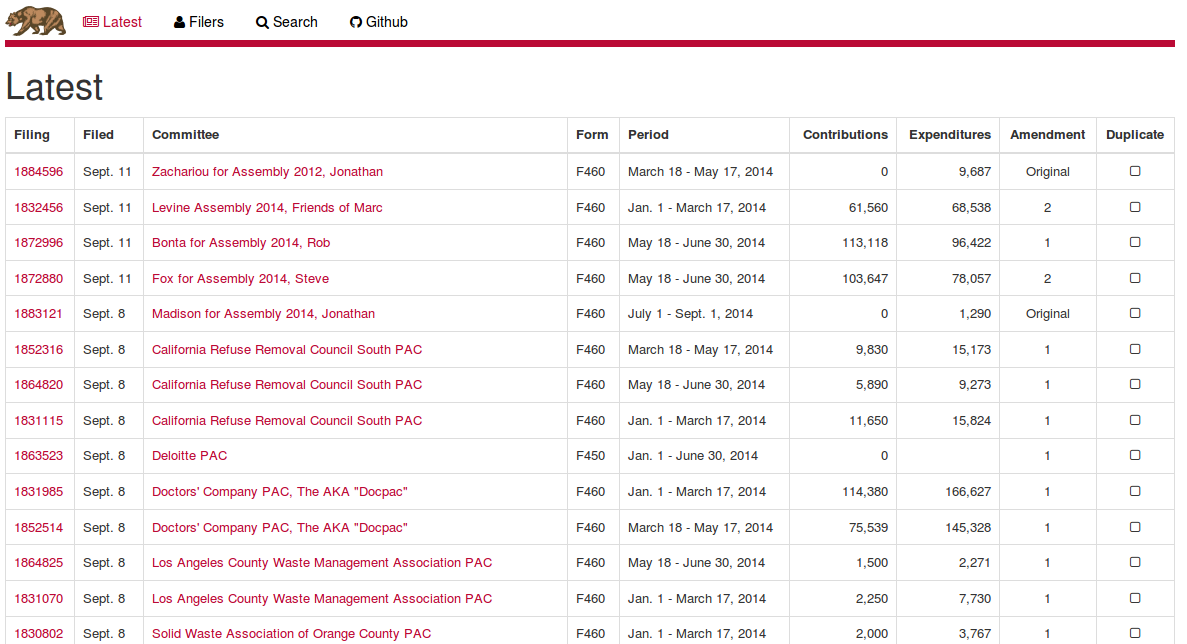Open filing number 1864825
1187x644 pixels.
(x=38, y=563)
